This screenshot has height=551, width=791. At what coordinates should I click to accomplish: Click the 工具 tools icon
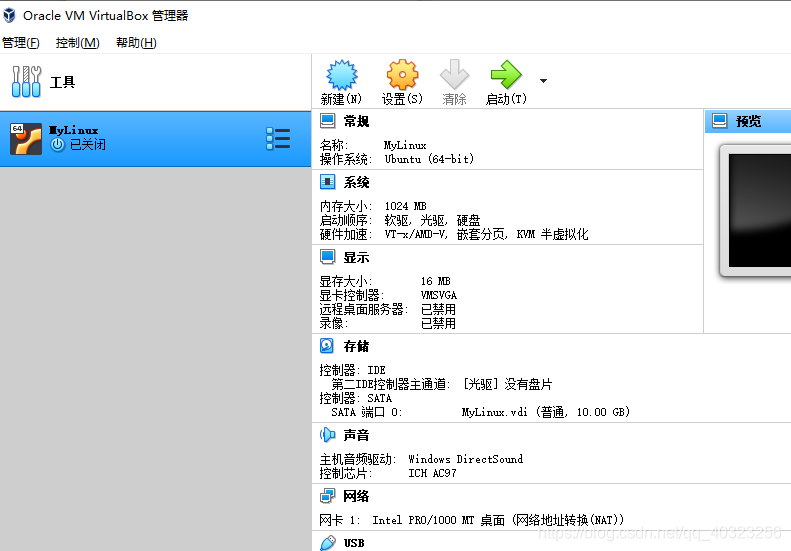26,81
